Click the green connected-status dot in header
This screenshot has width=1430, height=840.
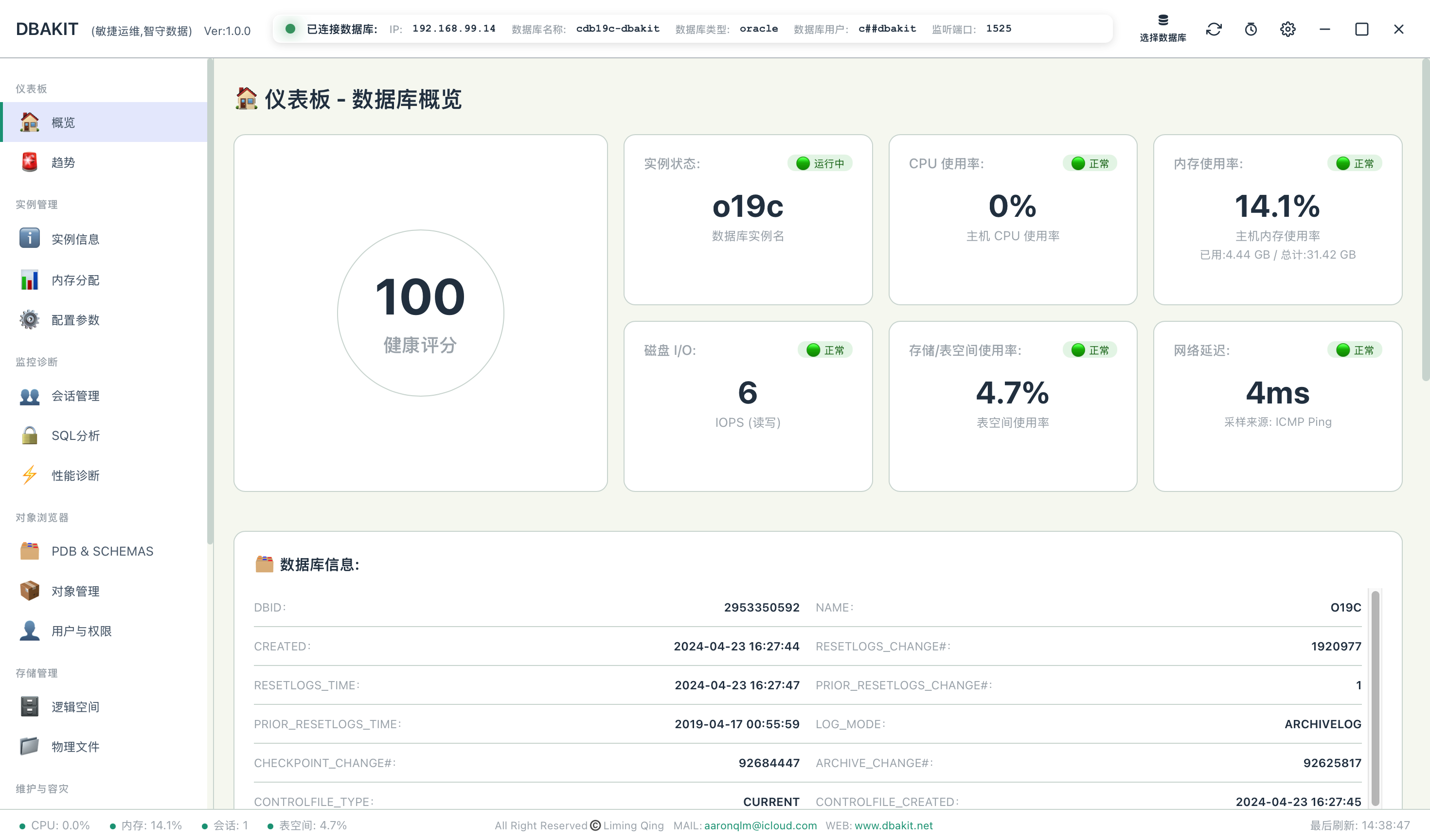click(290, 28)
